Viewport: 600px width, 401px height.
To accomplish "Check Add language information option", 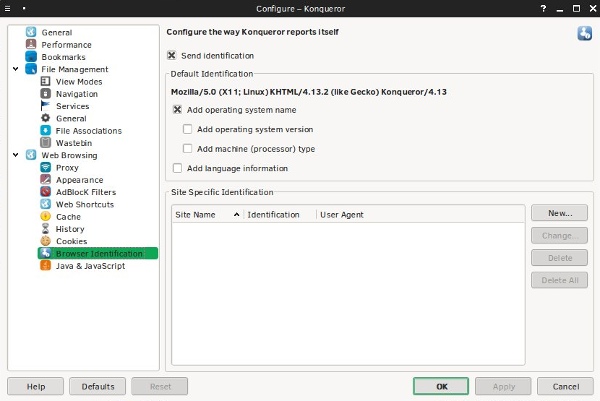I will coord(178,168).
